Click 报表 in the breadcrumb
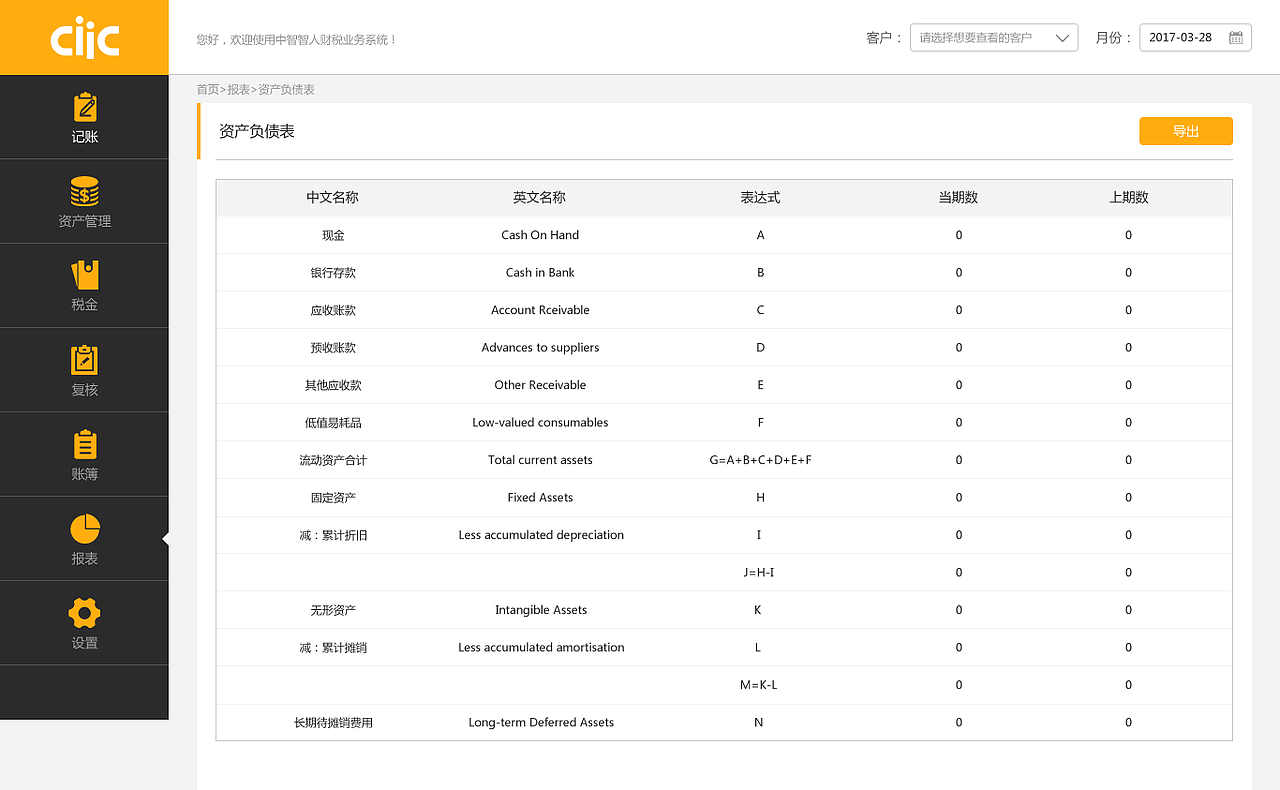This screenshot has height=790, width=1280. coord(239,90)
